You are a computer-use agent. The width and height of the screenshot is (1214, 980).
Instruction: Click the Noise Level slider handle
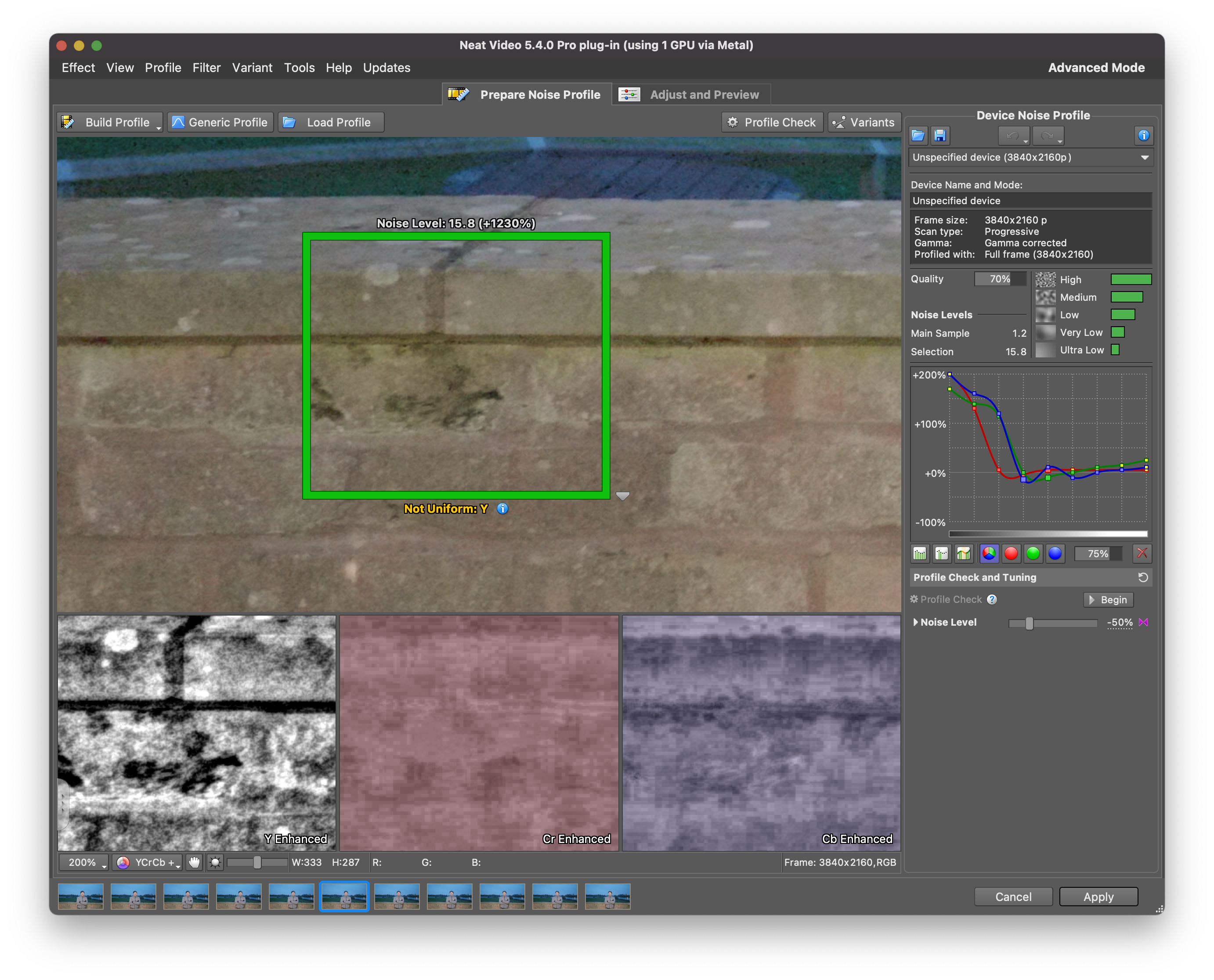click(x=1030, y=623)
